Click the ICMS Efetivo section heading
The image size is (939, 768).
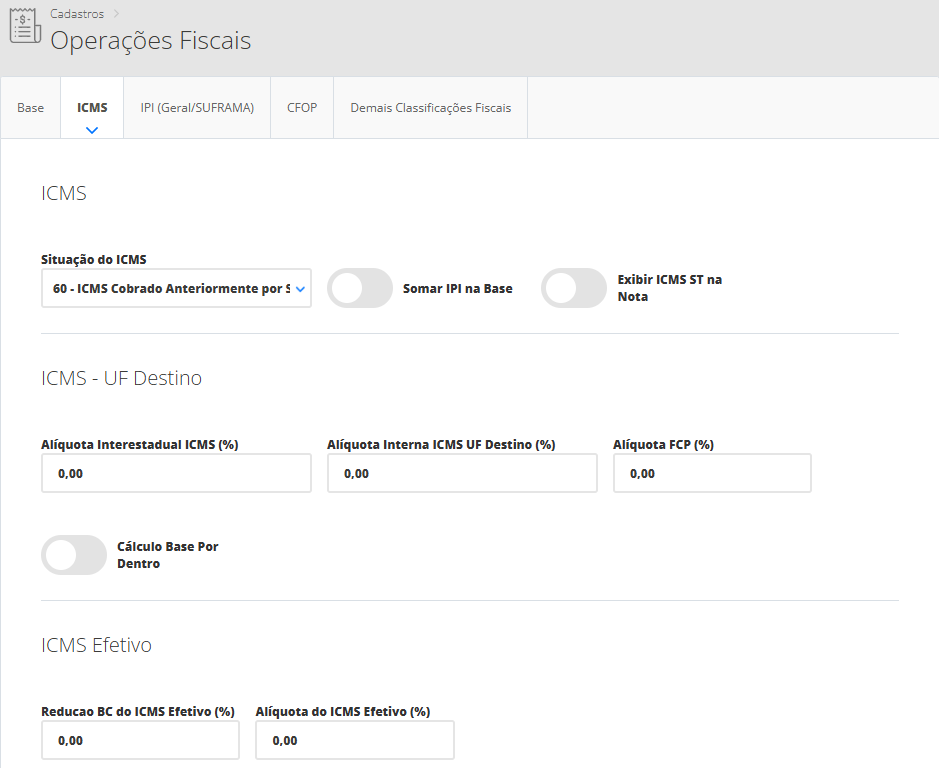pos(96,645)
